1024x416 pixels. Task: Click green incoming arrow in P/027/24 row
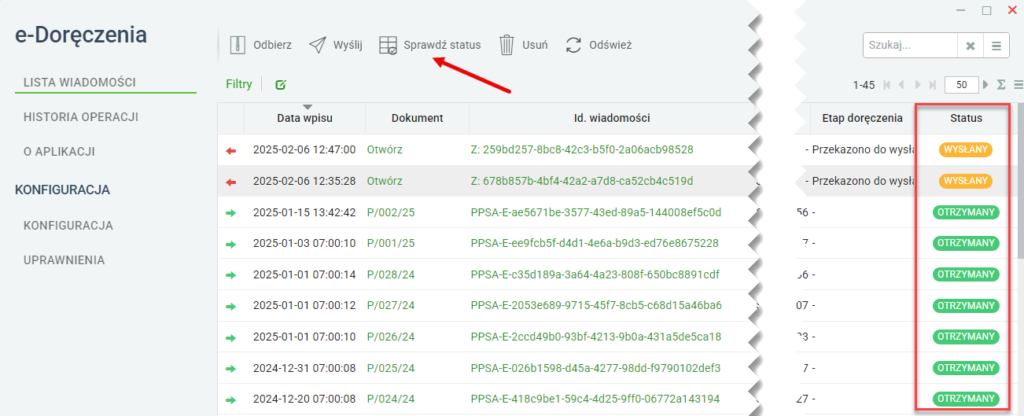coord(230,306)
